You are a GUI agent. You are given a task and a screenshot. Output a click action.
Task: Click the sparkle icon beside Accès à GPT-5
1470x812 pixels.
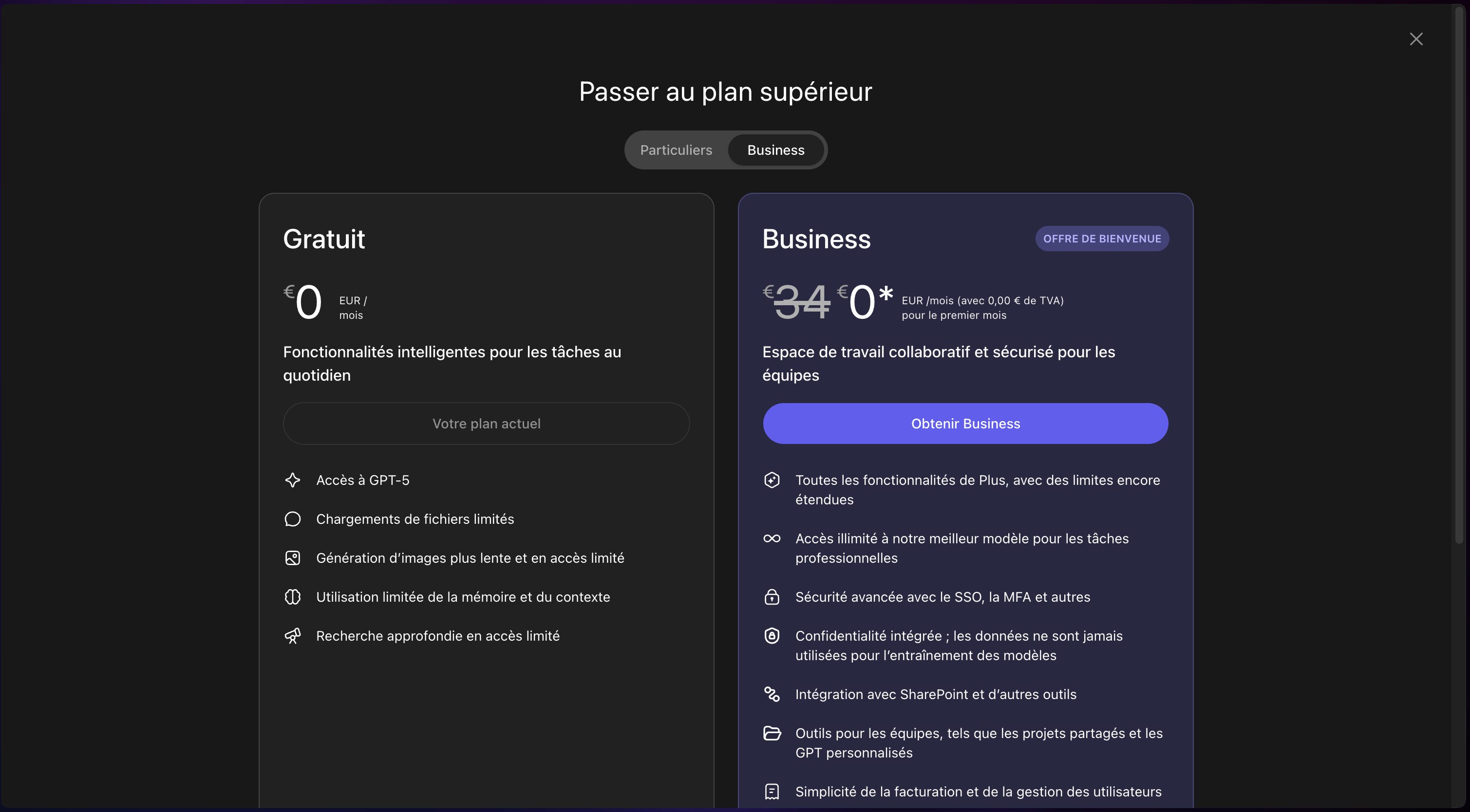[293, 480]
